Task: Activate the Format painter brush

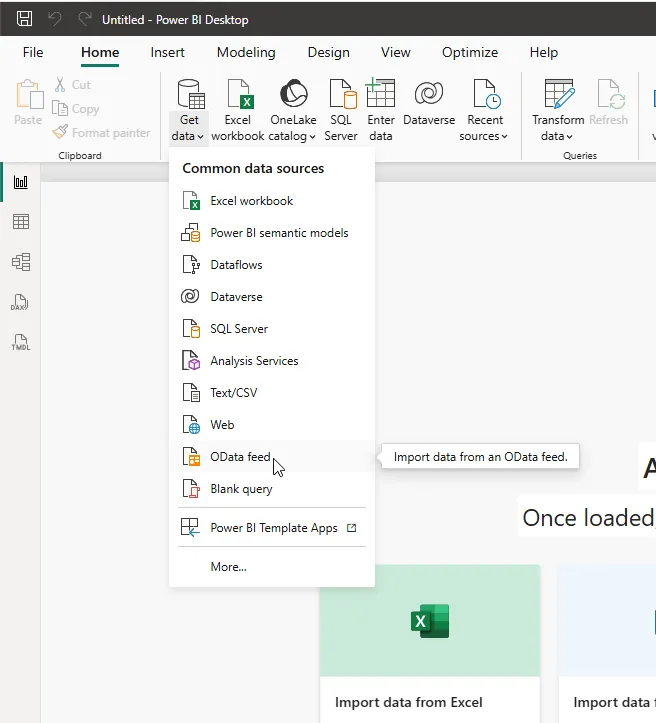Action: click(101, 133)
